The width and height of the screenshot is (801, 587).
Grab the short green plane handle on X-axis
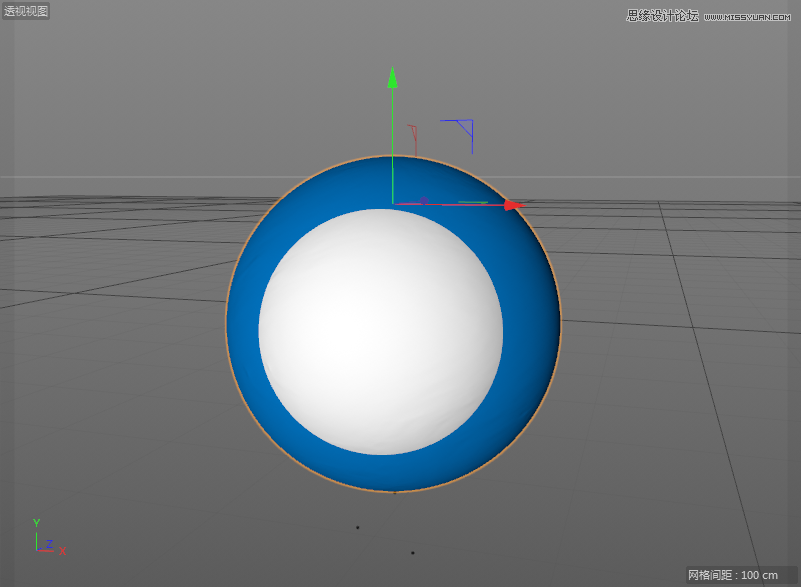coord(473,203)
